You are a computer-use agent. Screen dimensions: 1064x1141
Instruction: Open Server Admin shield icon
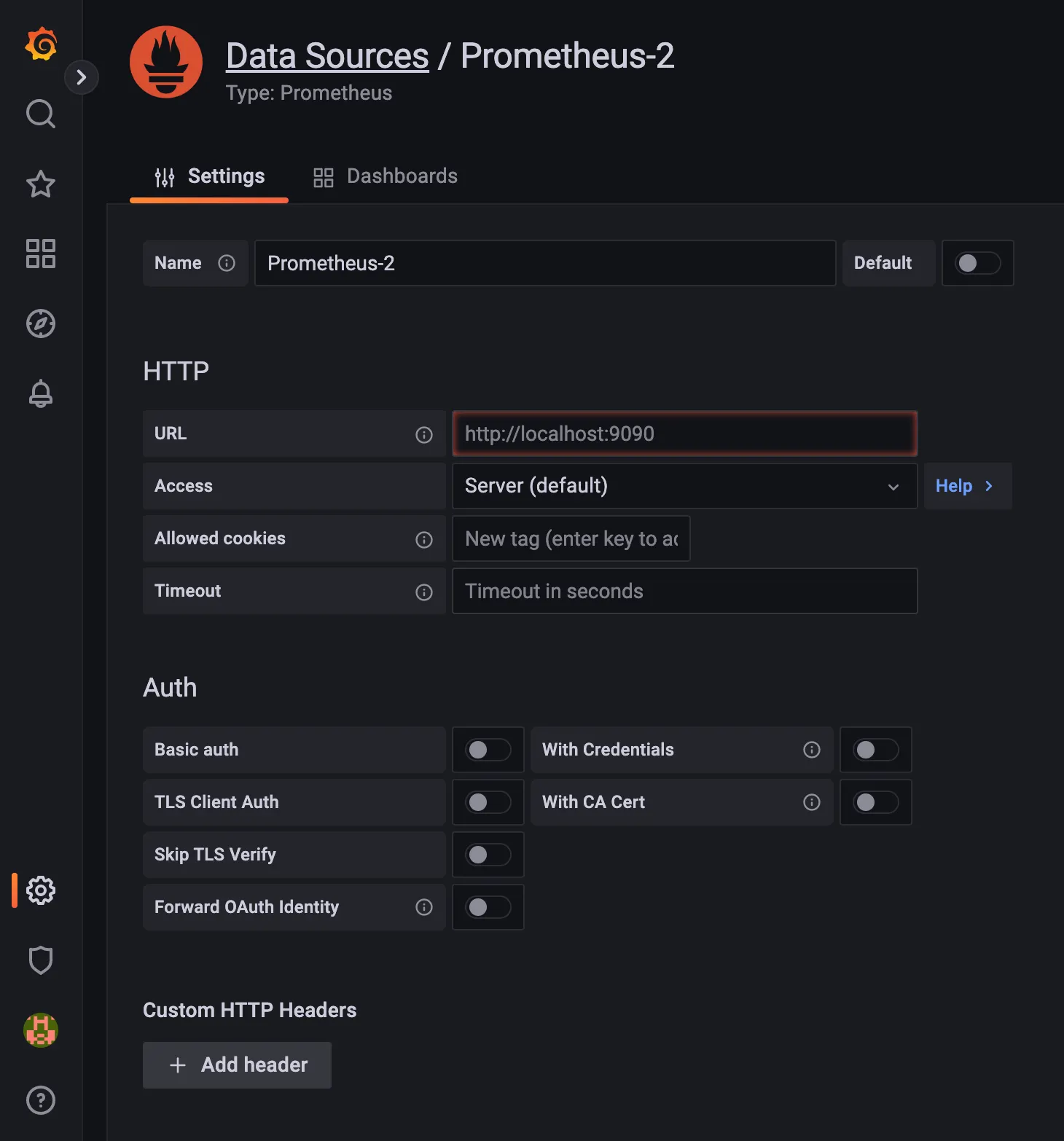pos(41,960)
